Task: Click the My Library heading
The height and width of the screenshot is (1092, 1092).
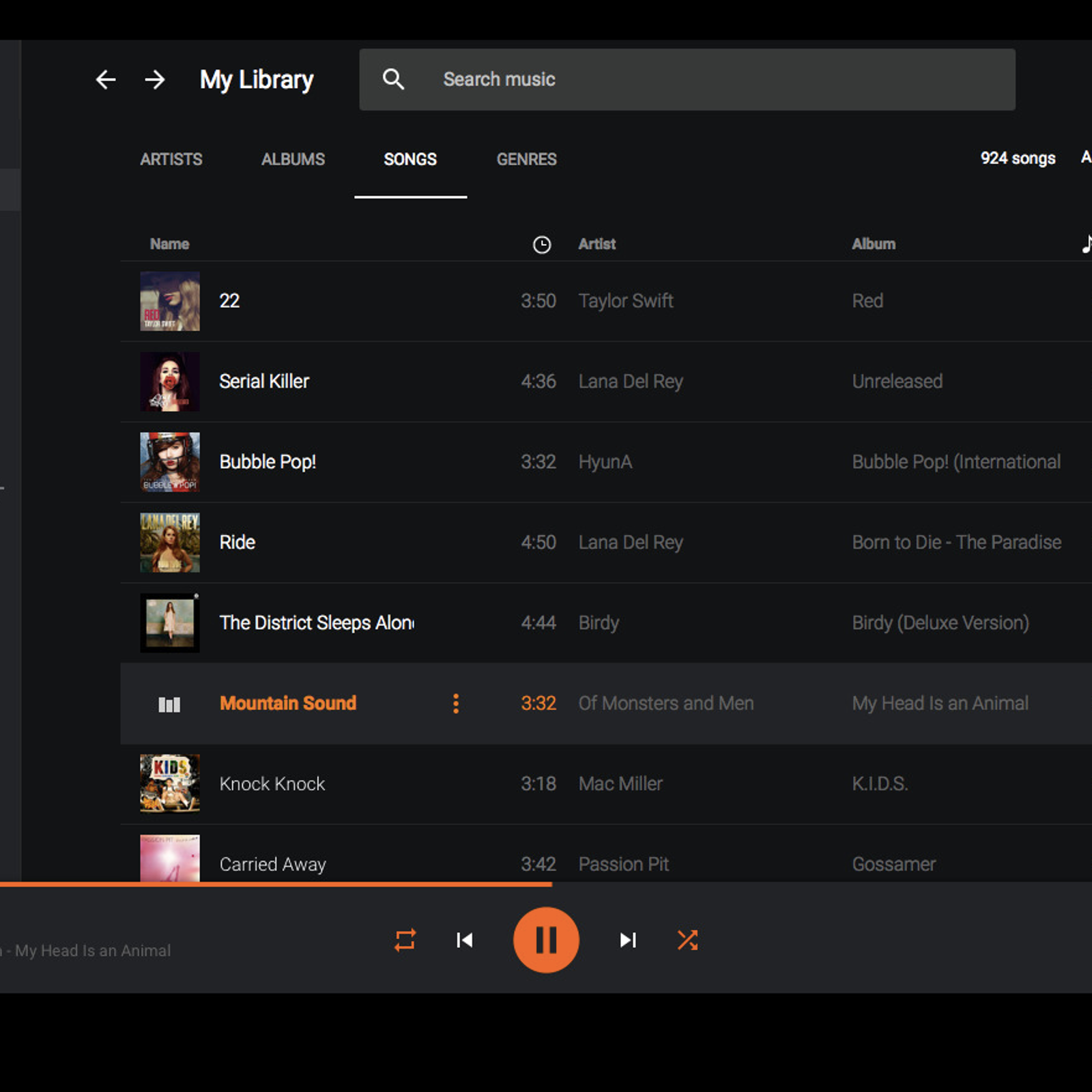Action: 257,80
